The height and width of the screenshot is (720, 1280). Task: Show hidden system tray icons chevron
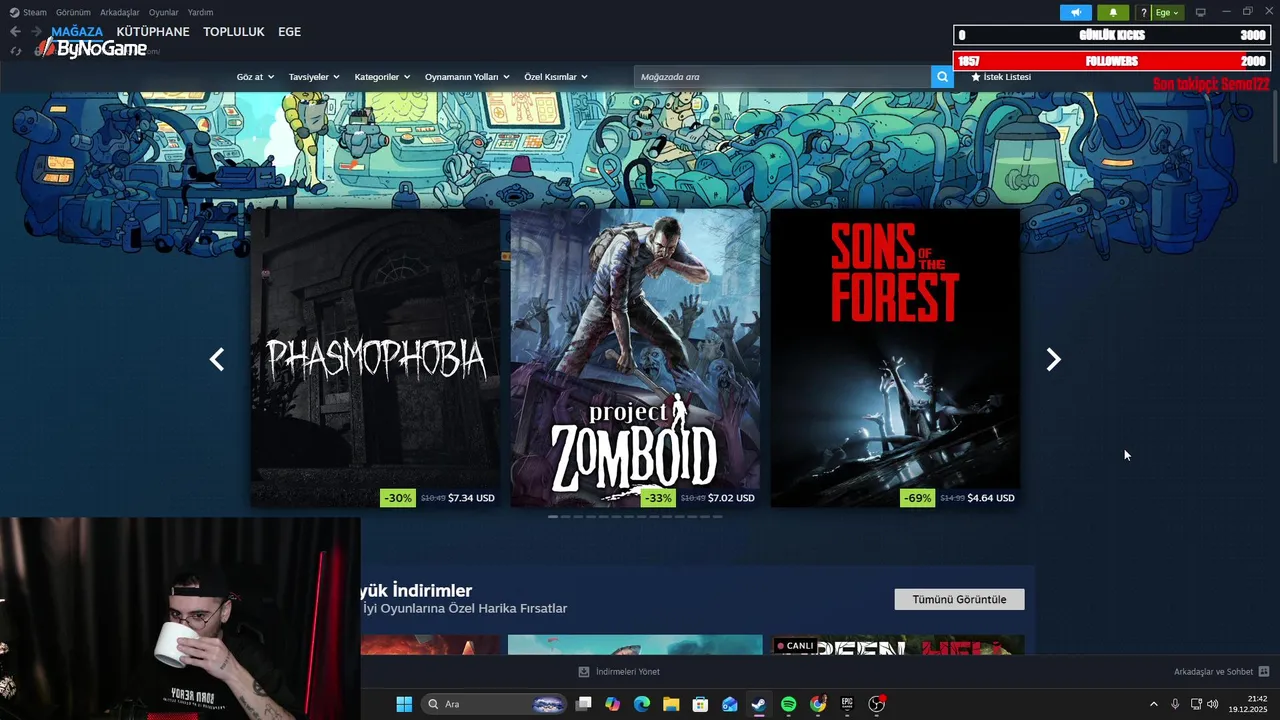coord(1153,704)
